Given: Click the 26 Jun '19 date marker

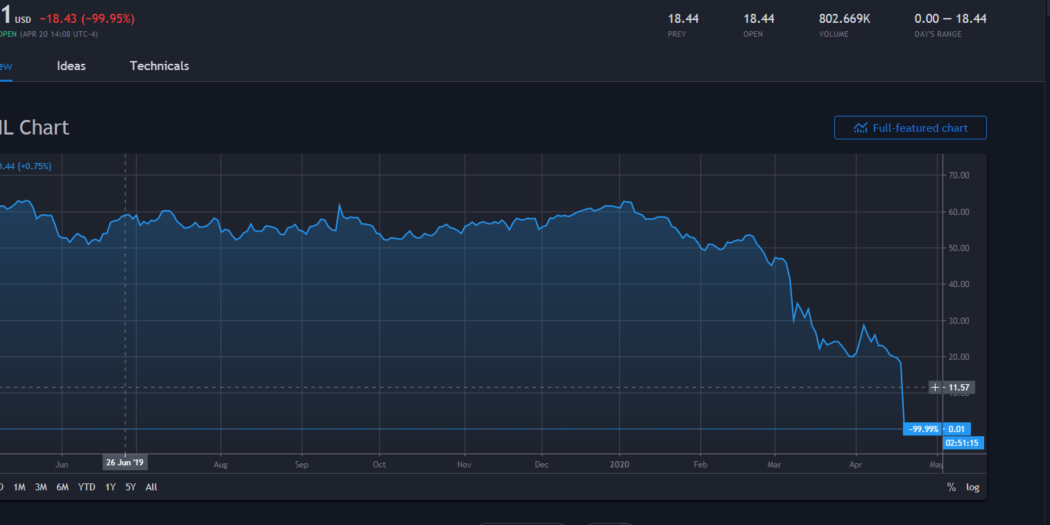Looking at the screenshot, I should tap(126, 462).
